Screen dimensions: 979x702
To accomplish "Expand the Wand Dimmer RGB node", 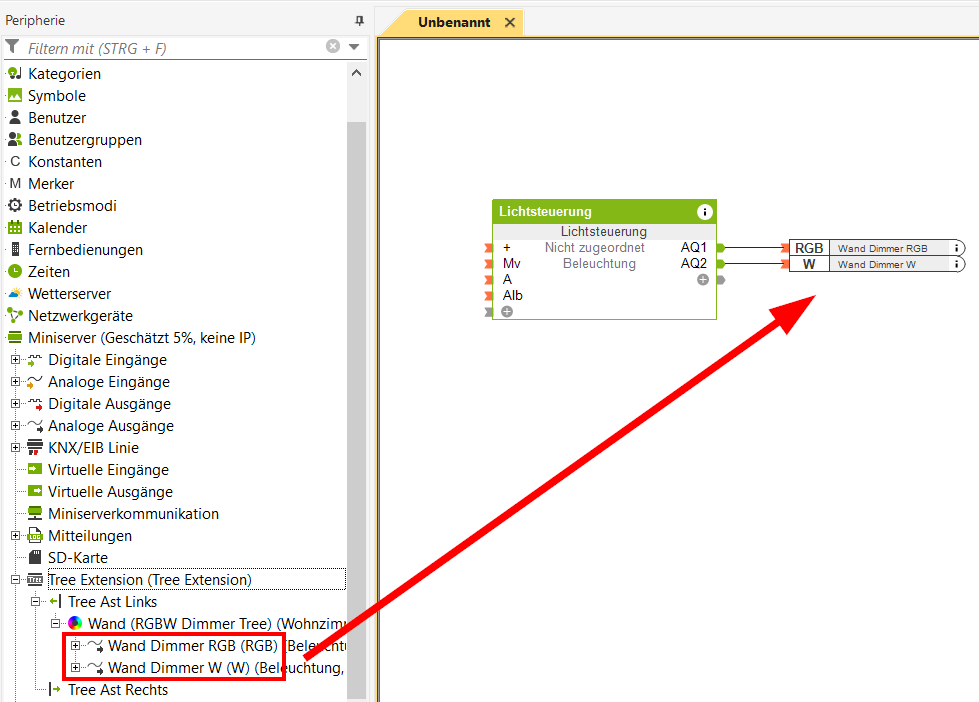I will 75,646.
